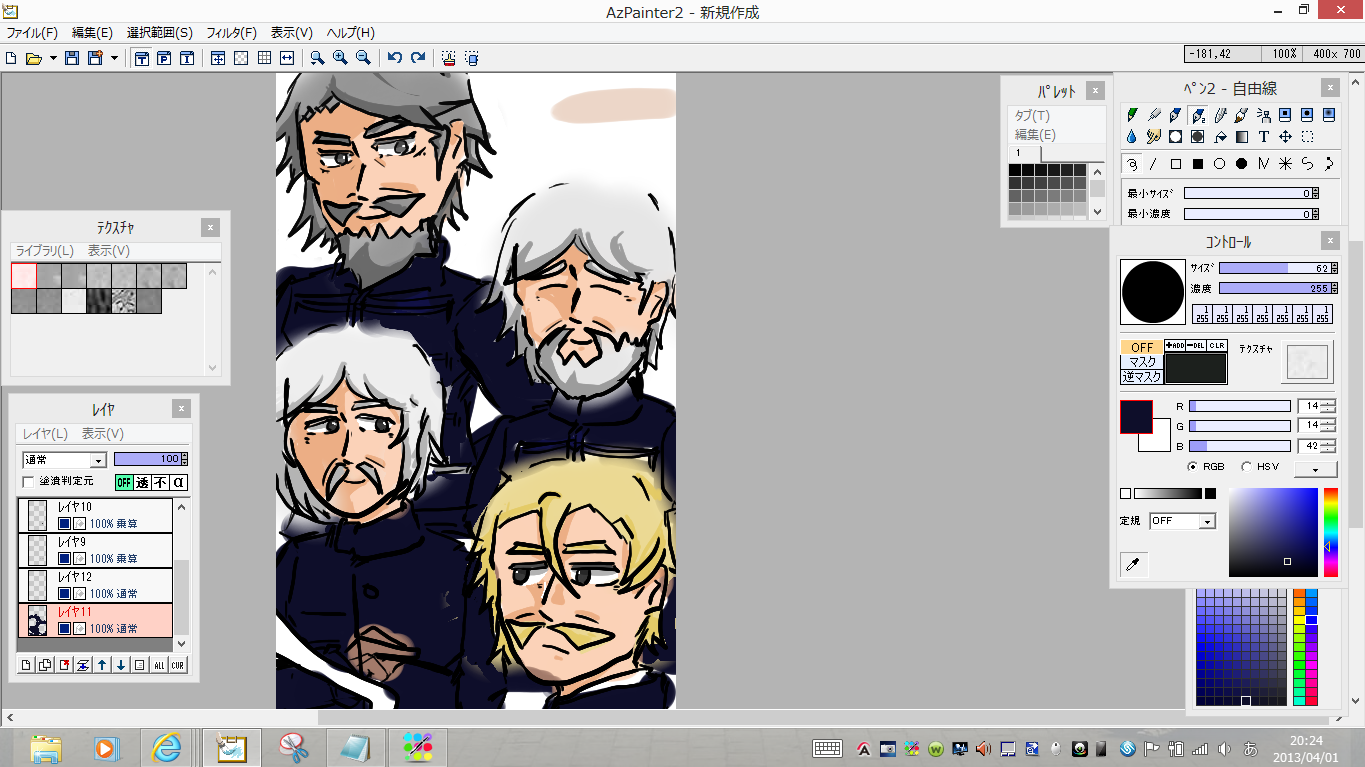Image resolution: width=1365 pixels, height=767 pixels.
Task: Choose the paint bucket fill tool
Action: tap(1220, 137)
